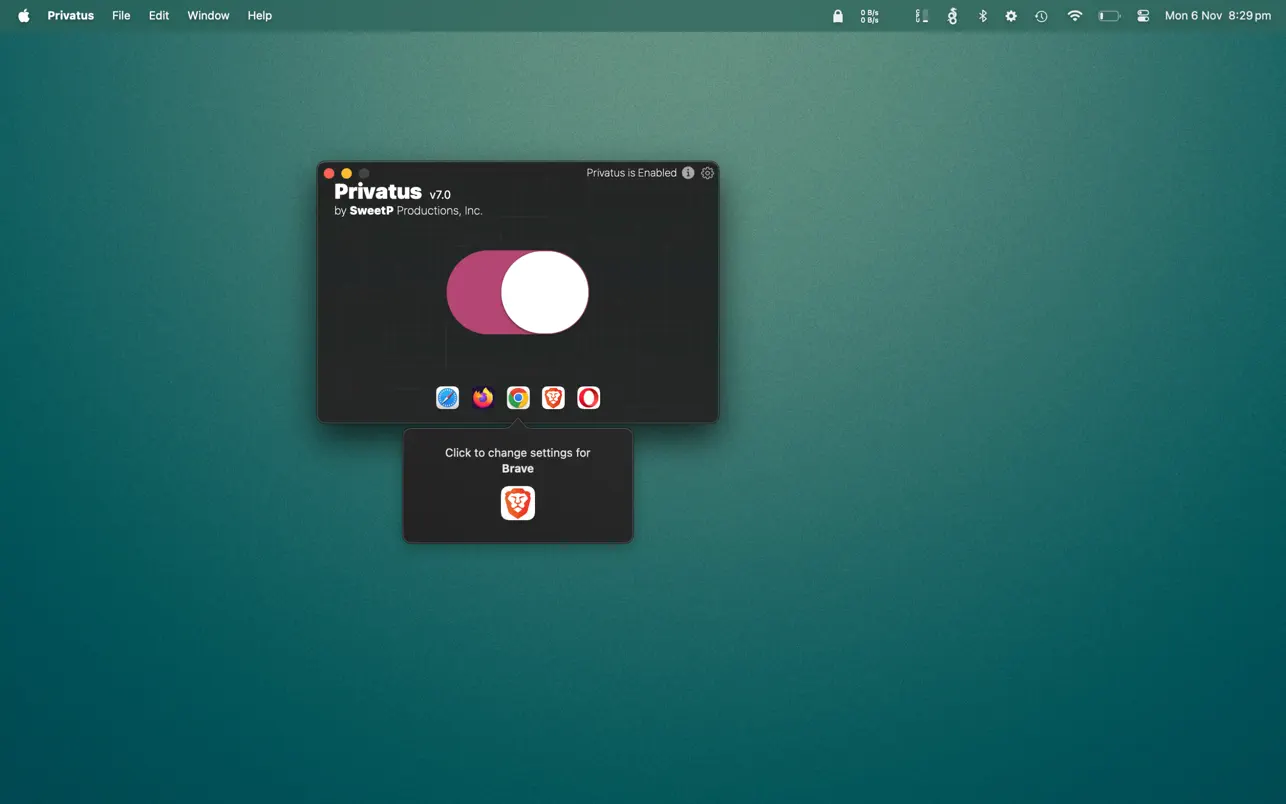This screenshot has width=1286, height=804.
Task: Open the Apple menu
Action: tap(24, 16)
